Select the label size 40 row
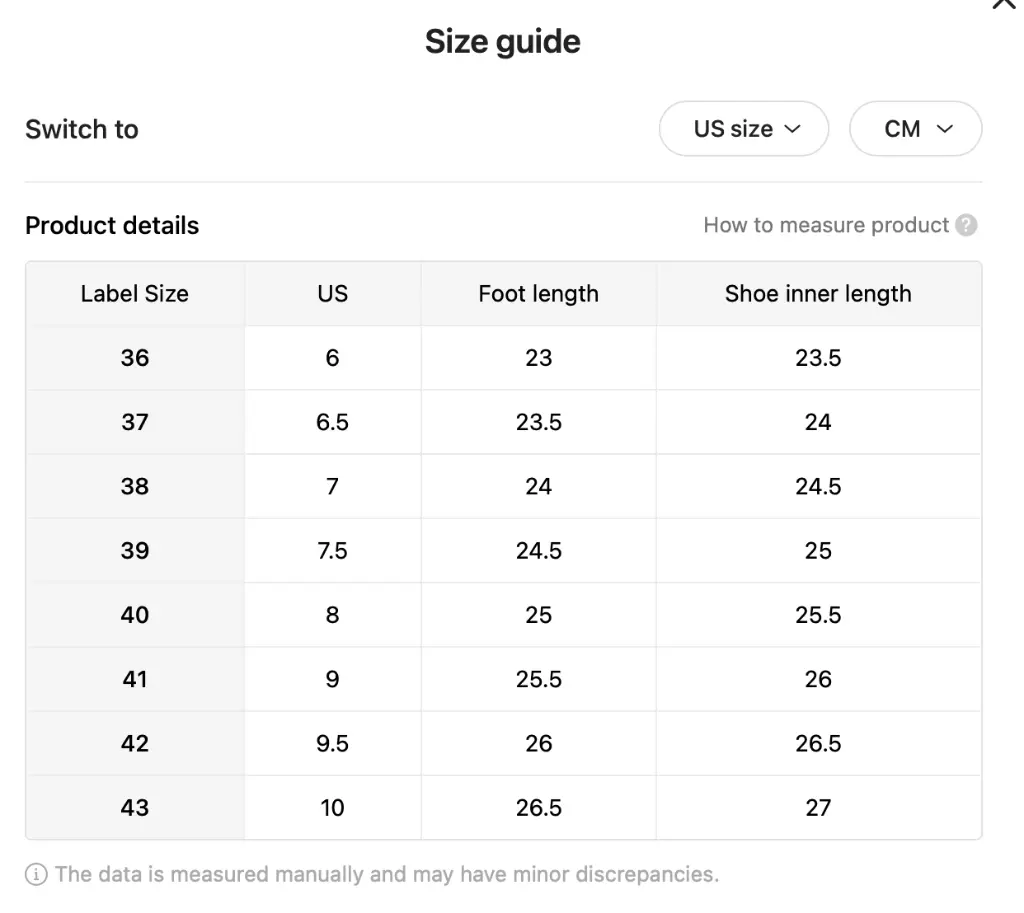 point(504,615)
